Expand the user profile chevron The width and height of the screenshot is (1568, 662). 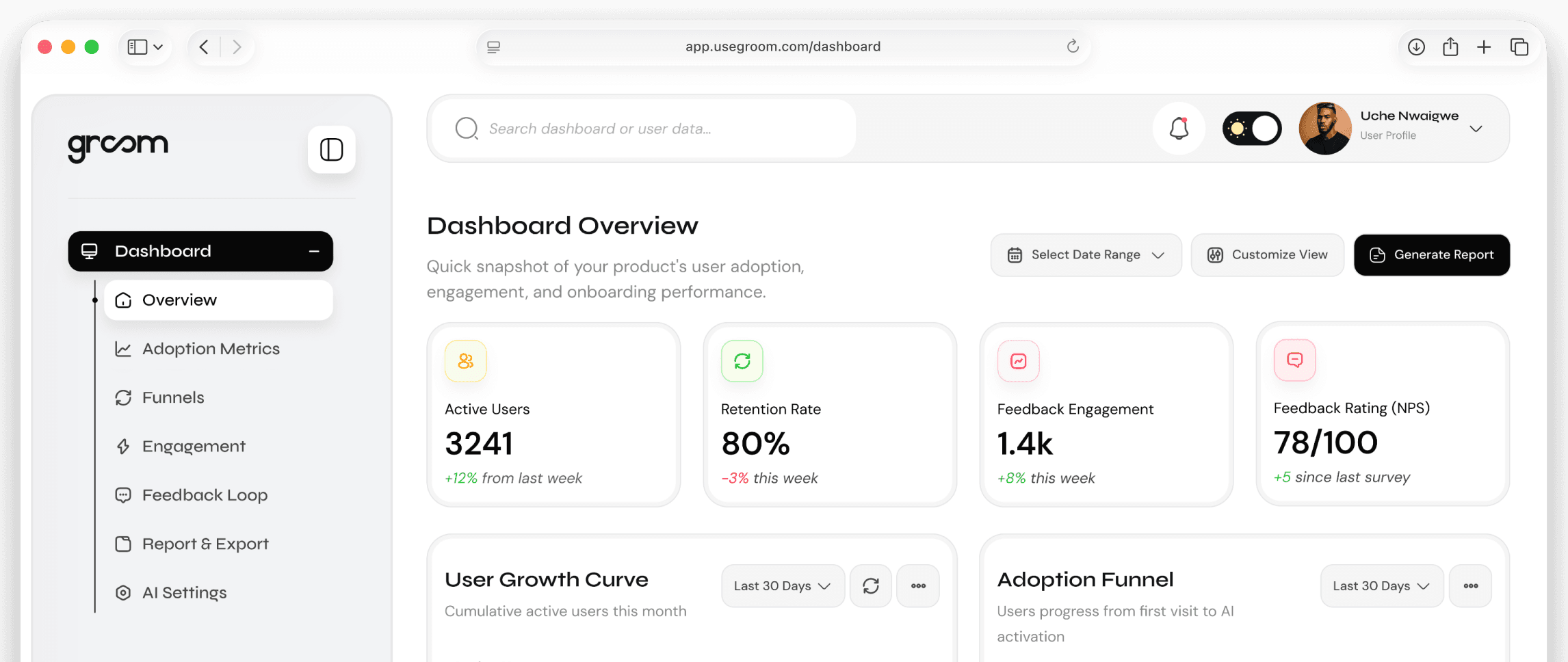click(x=1476, y=129)
